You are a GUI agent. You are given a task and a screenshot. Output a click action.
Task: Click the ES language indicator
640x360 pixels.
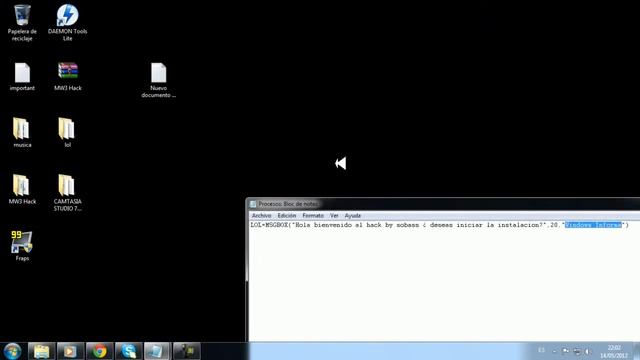(541, 350)
